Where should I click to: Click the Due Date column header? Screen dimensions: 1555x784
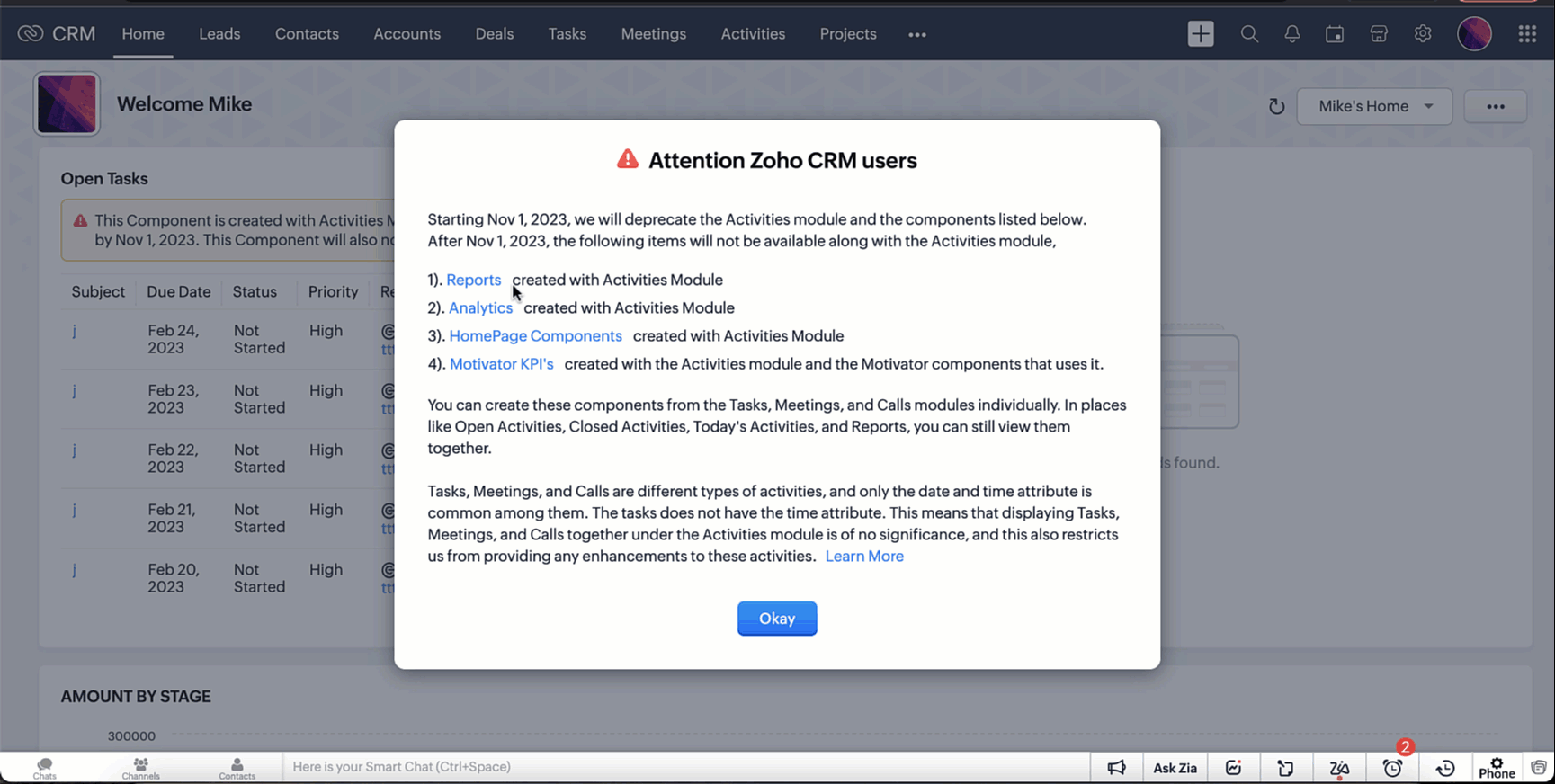tap(178, 292)
